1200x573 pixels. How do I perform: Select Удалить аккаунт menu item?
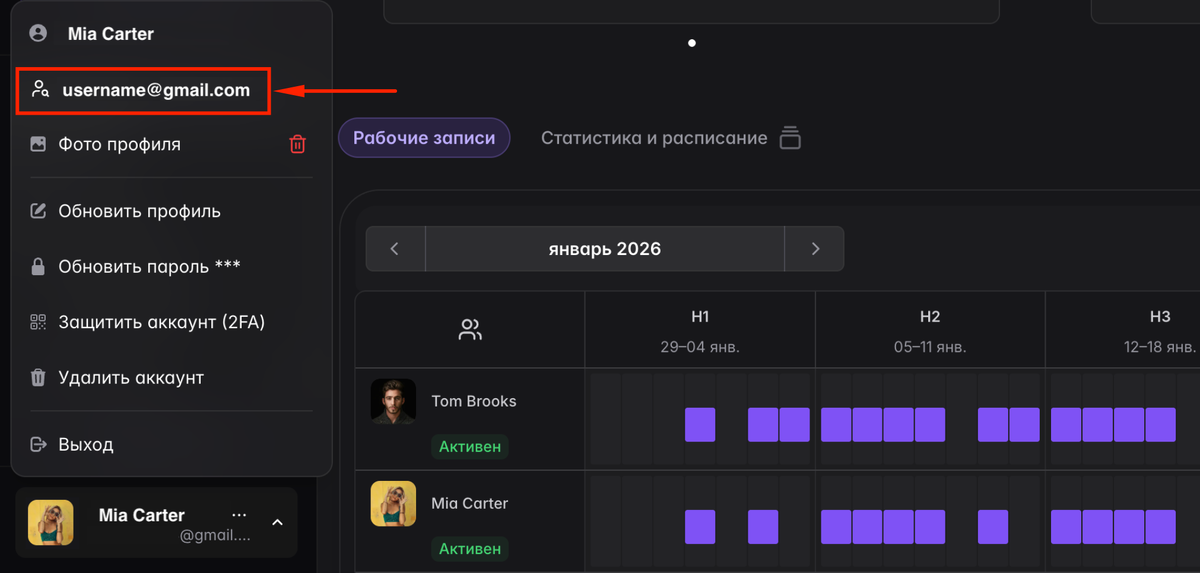pyautogui.click(x=131, y=377)
